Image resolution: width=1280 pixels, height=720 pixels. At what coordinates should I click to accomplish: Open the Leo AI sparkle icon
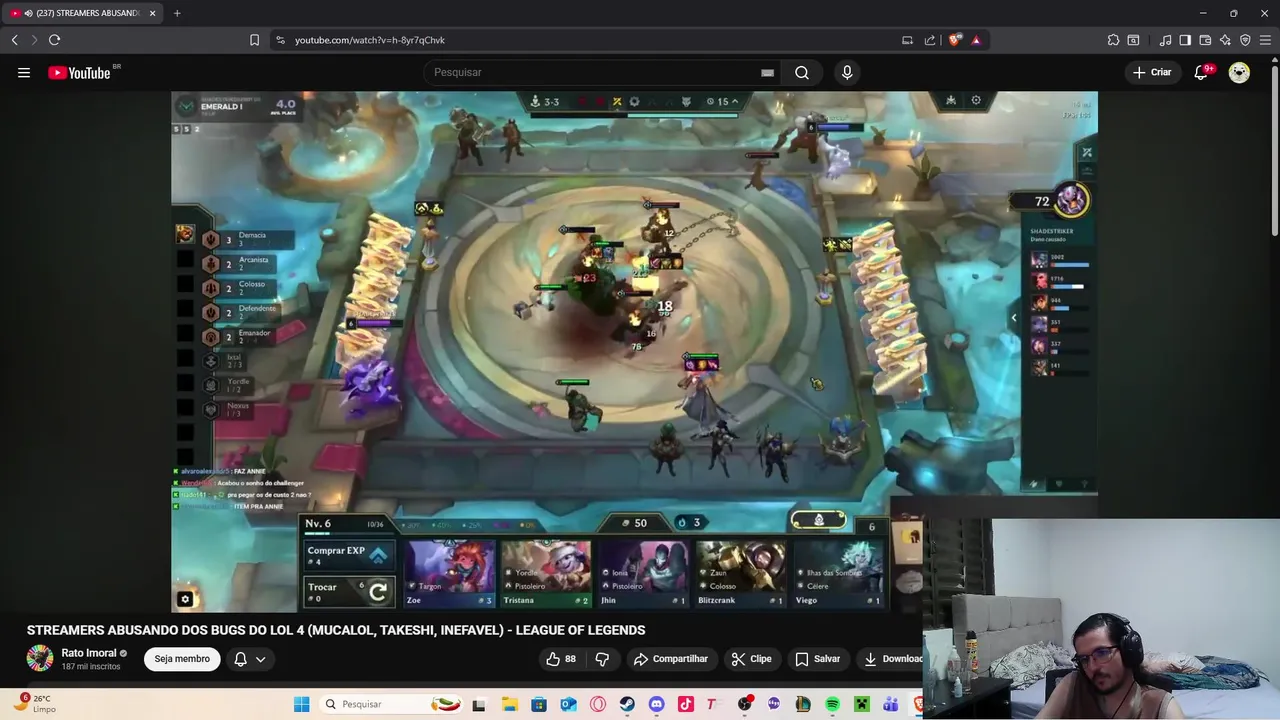[x=1225, y=40]
